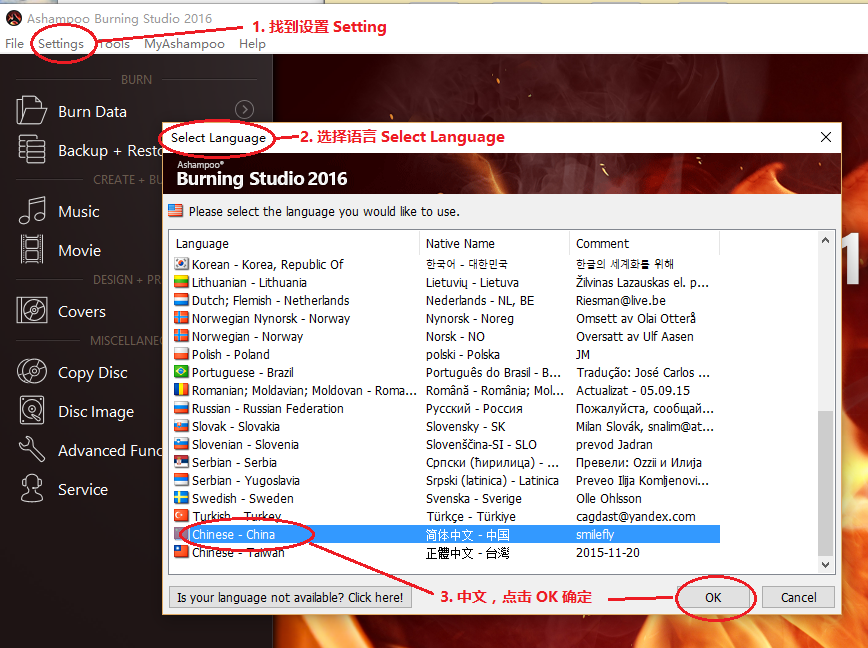The image size is (868, 648).
Task: Click comment cell 'Olle Ohlsson'
Action: (x=608, y=499)
